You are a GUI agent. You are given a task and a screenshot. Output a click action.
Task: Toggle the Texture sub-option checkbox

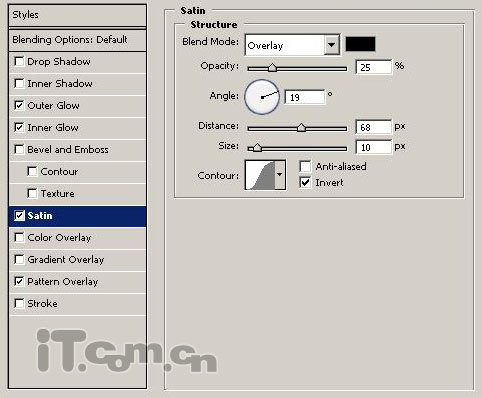click(x=32, y=193)
